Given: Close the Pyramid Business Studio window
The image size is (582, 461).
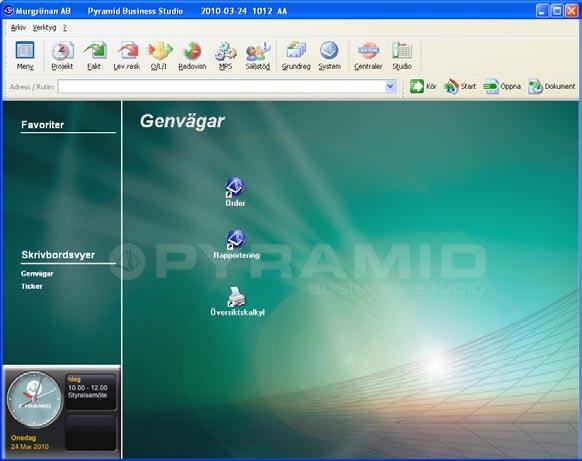Looking at the screenshot, I should (x=571, y=10).
